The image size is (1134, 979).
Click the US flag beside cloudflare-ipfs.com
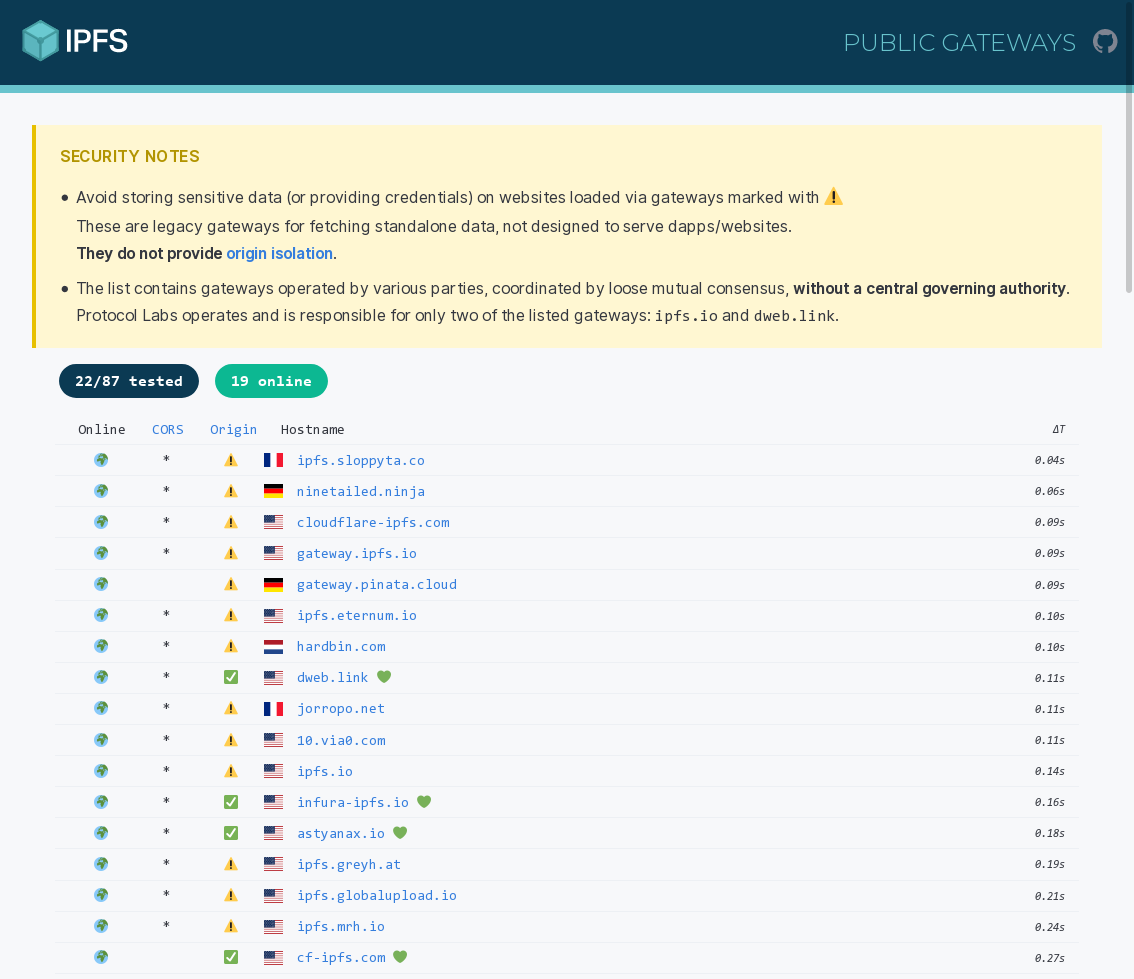tap(273, 522)
